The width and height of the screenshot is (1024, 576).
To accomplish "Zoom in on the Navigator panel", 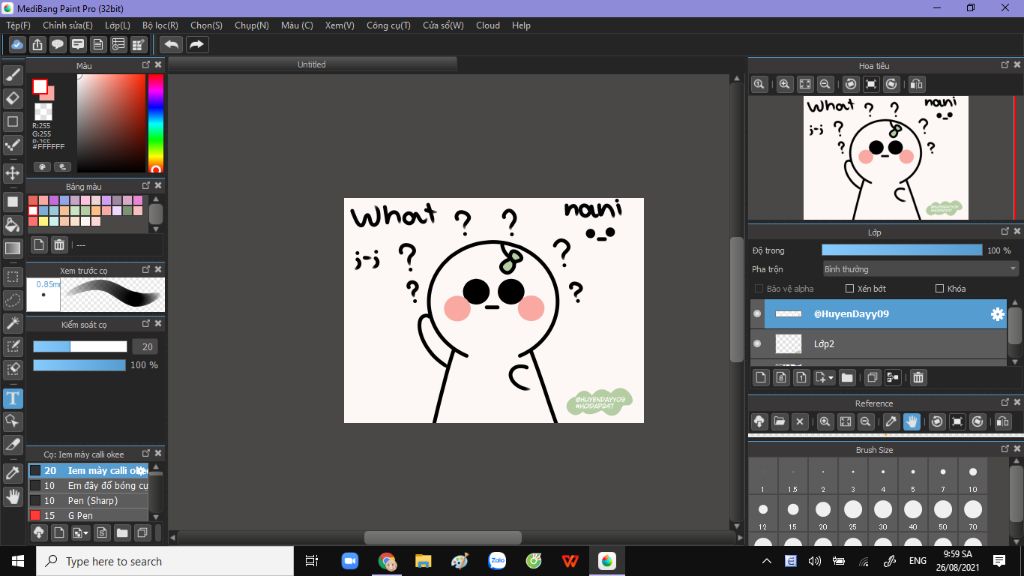I will pos(784,84).
